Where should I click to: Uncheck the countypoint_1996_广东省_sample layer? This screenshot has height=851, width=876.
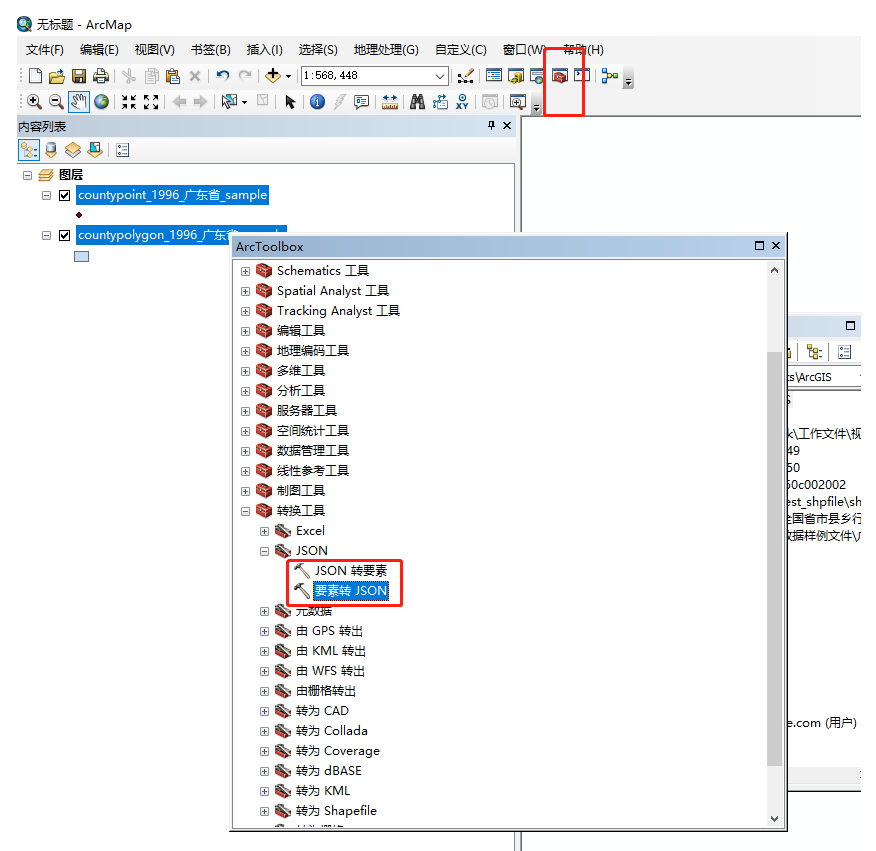pyautogui.click(x=64, y=195)
